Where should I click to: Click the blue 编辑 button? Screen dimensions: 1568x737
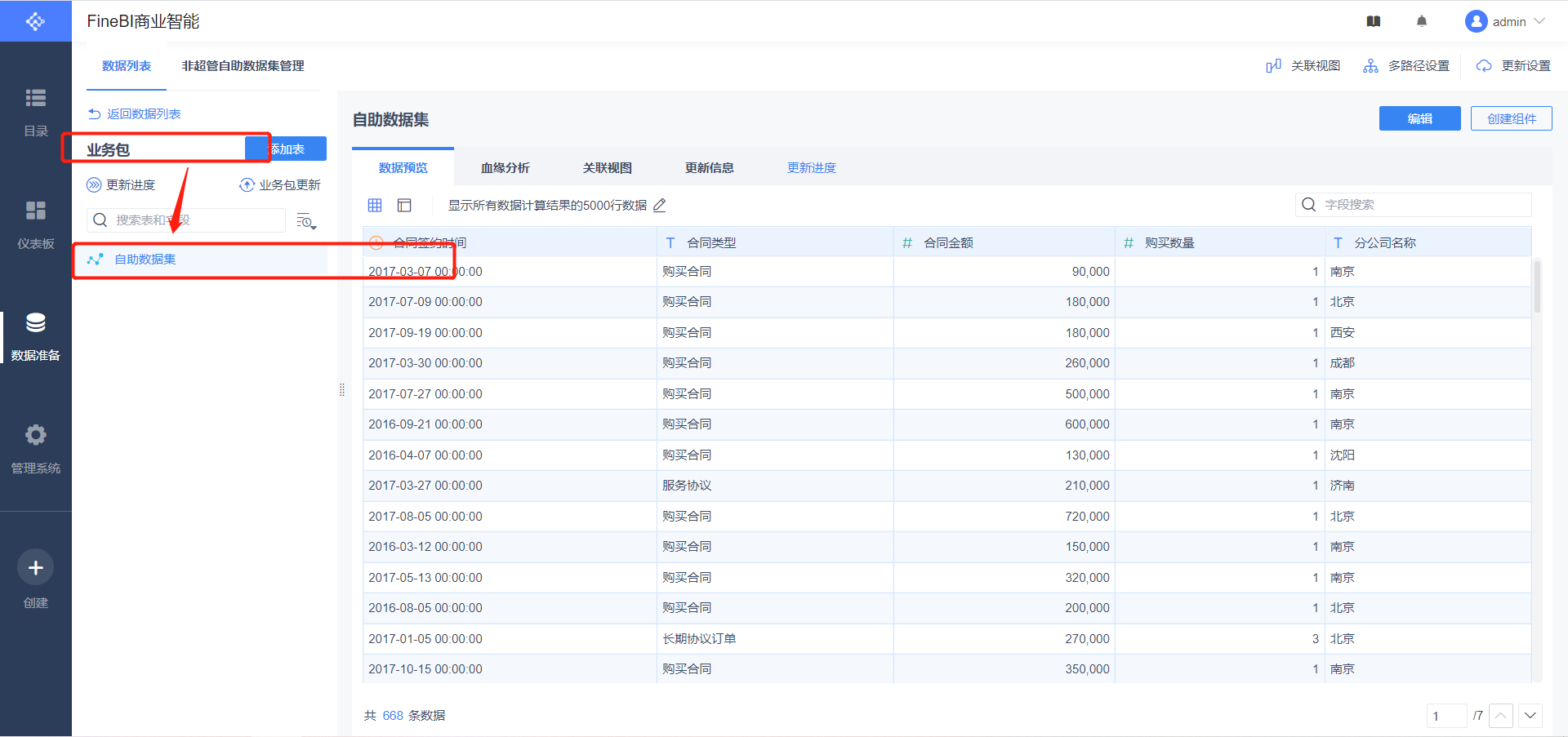(x=1419, y=118)
